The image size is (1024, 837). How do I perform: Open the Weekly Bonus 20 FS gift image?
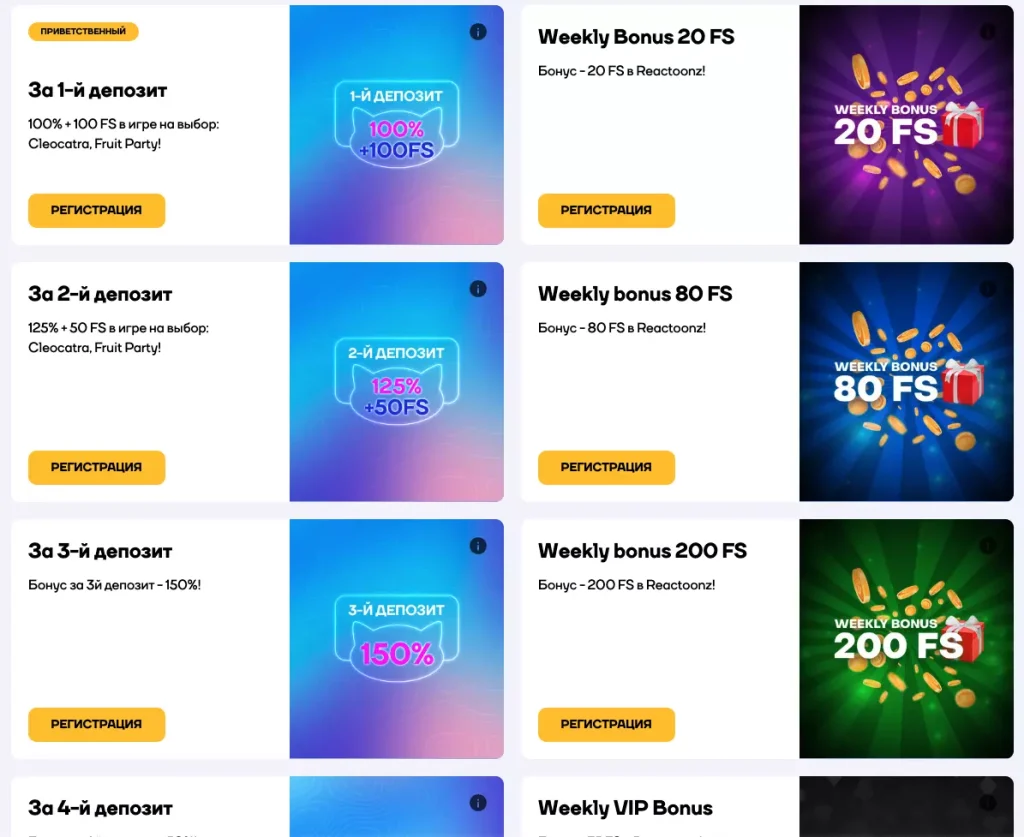pyautogui.click(x=906, y=125)
